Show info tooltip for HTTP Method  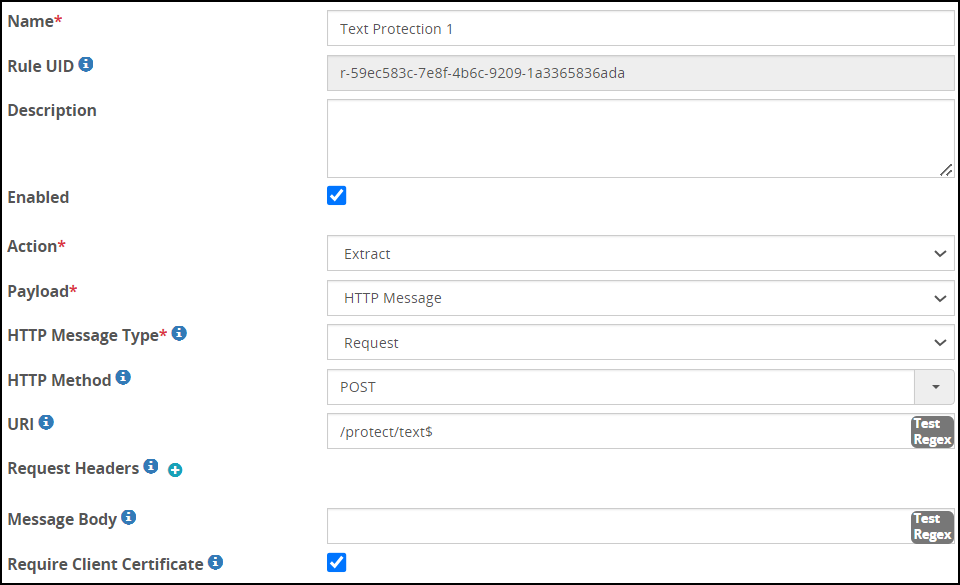[x=123, y=378]
